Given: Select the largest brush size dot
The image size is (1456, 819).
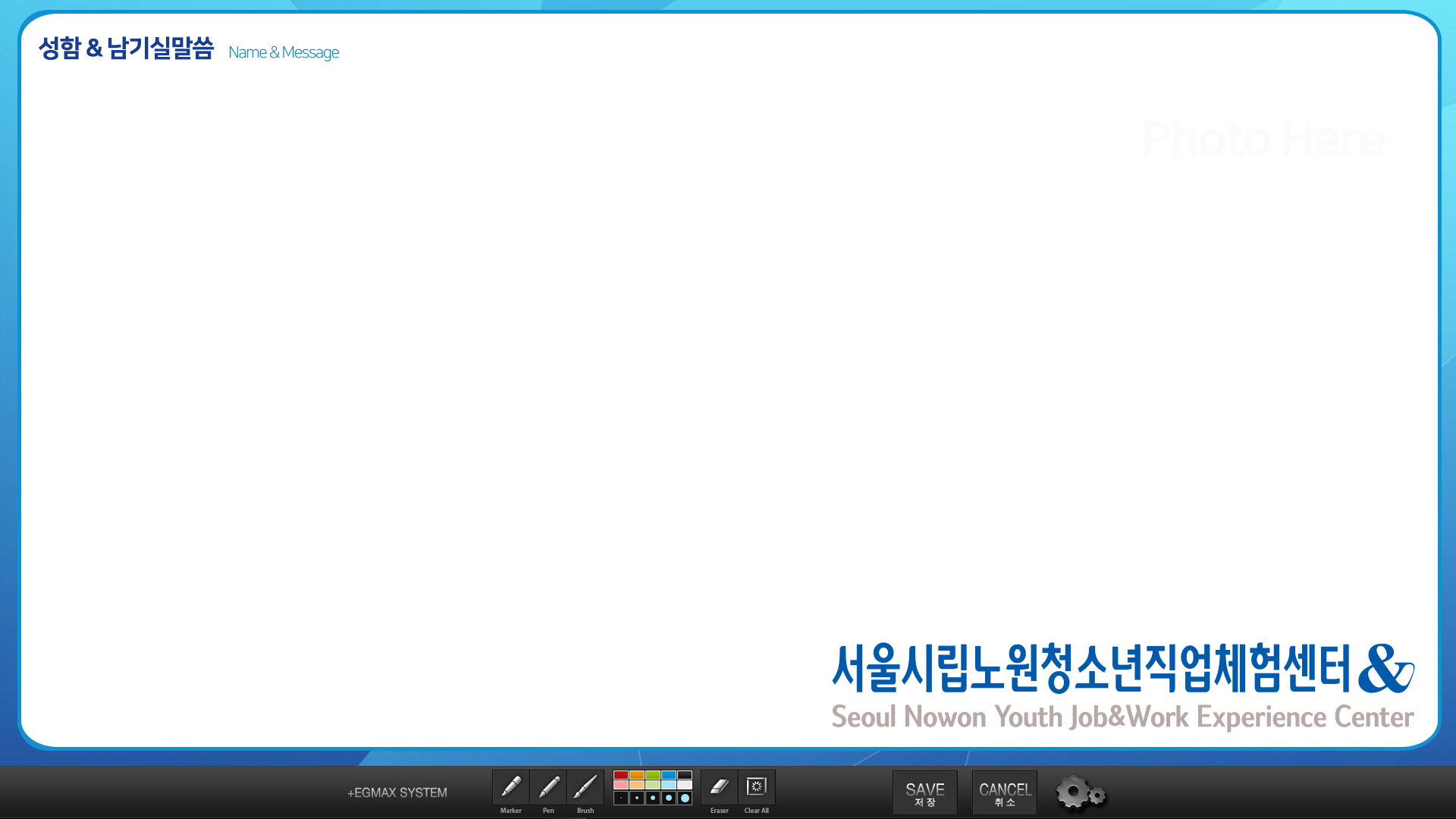Looking at the screenshot, I should click(x=684, y=797).
